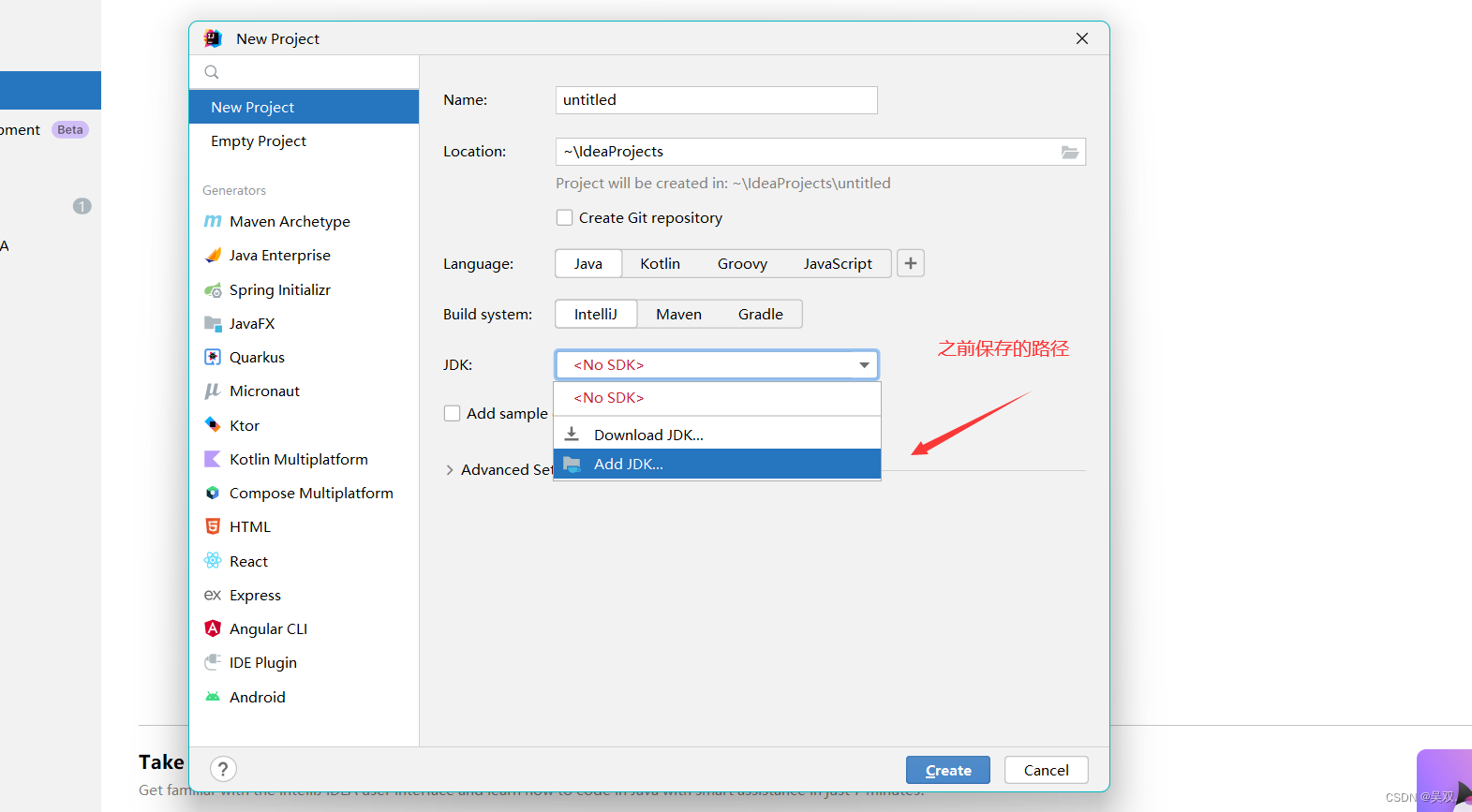This screenshot has height=812, width=1472.
Task: Click the Add JDK folder icon
Action: (572, 464)
